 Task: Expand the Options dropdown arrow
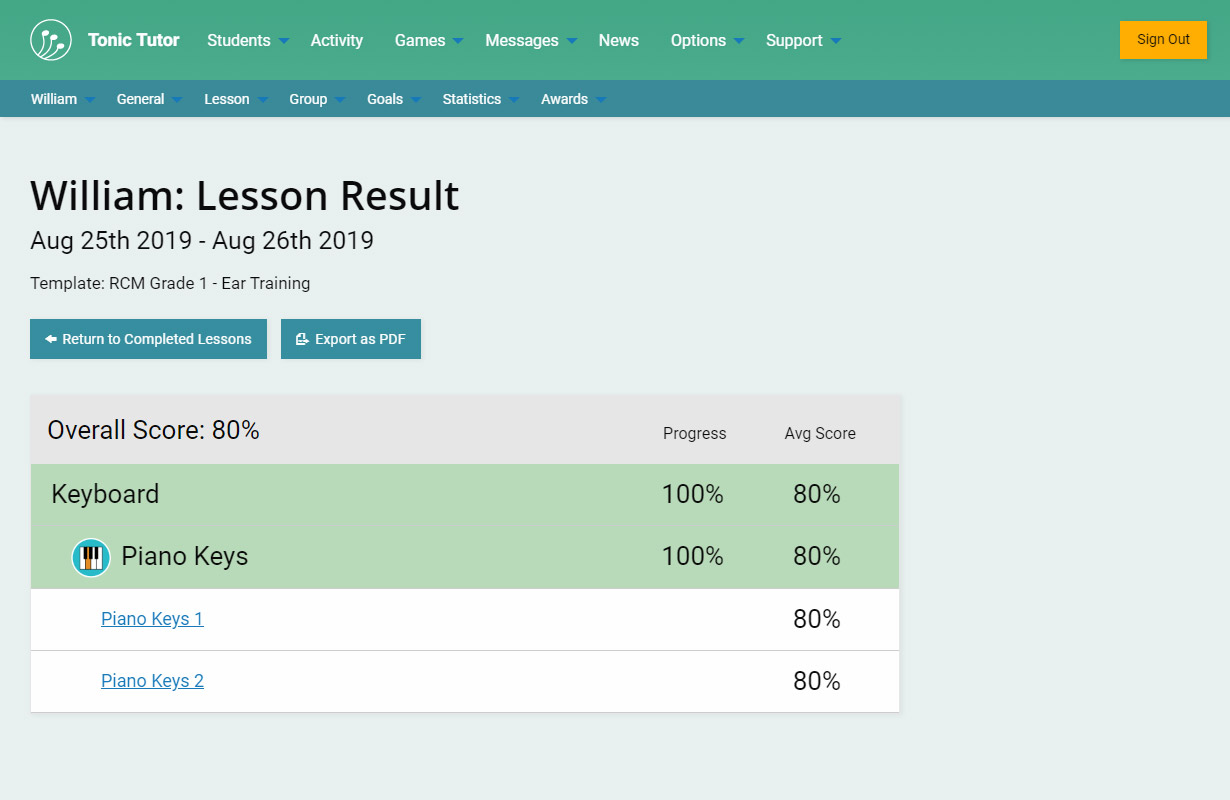tap(739, 41)
